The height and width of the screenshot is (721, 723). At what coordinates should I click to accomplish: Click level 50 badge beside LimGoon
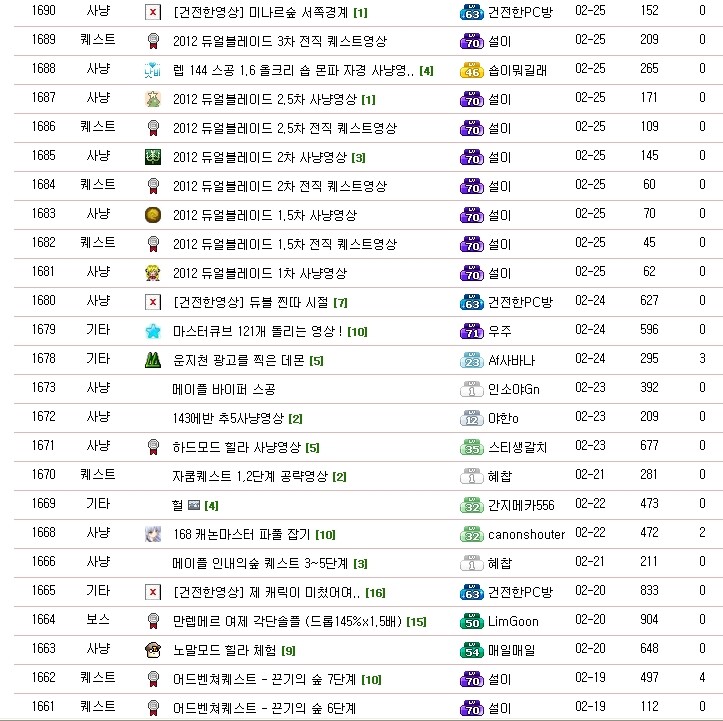pos(472,621)
